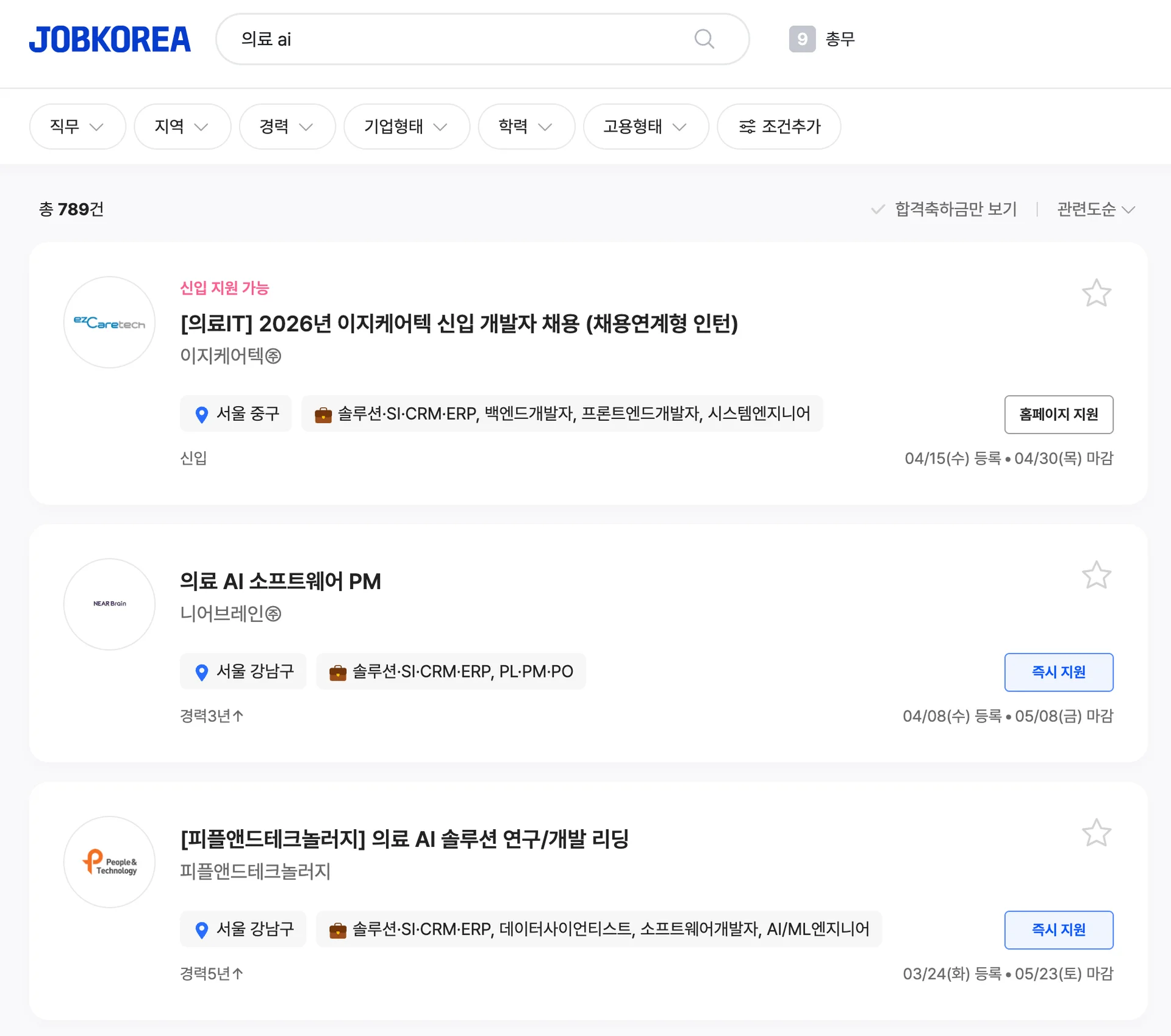Click the 총 789건 result count
This screenshot has width=1171, height=1036.
[71, 209]
